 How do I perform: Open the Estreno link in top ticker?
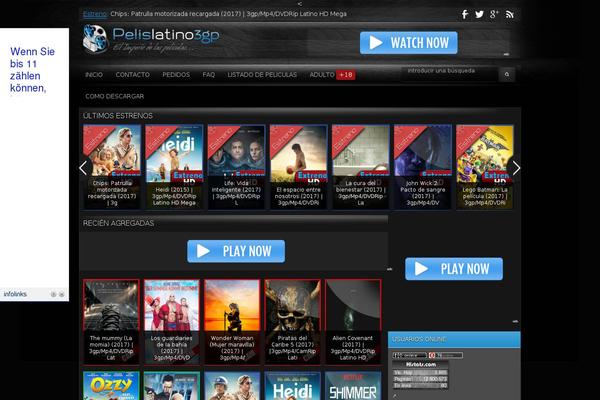[x=95, y=14]
